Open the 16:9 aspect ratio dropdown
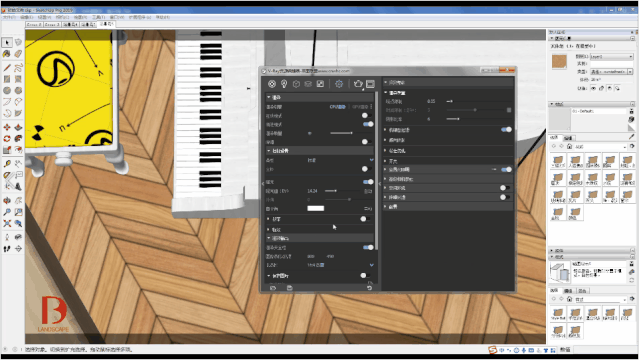Screen dimensions: 639x360 pyautogui.click(x=340, y=265)
